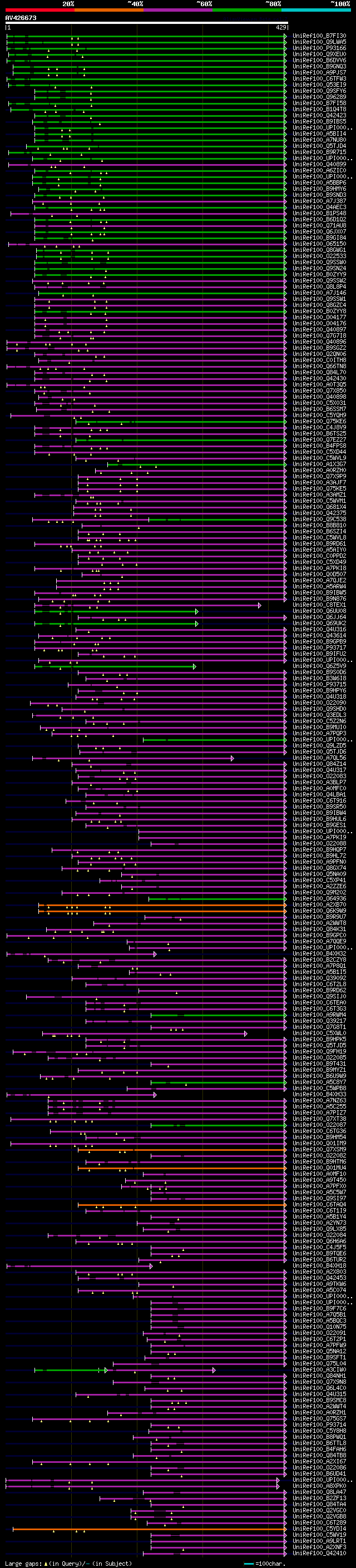The width and height of the screenshot is (356, 1568).
Task: Select hit UniRef100_A7QL56
Action: tap(319, 758)
